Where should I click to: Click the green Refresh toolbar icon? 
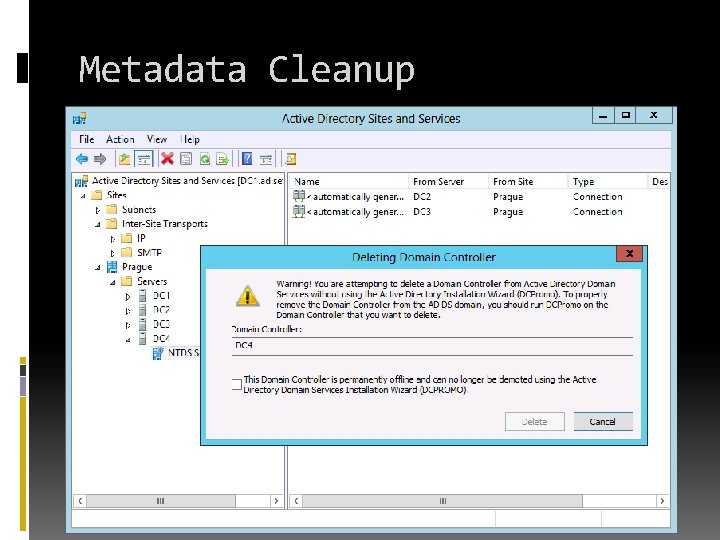[x=205, y=159]
